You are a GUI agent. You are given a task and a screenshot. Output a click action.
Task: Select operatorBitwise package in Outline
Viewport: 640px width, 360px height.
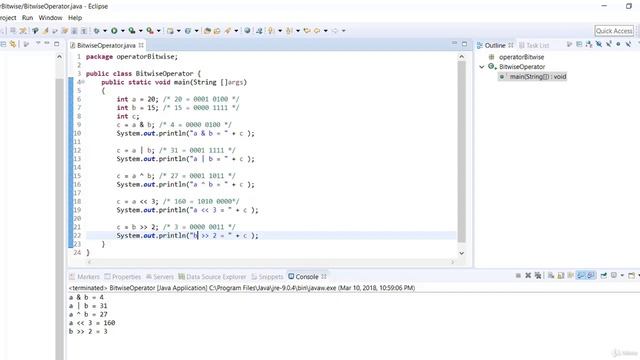click(517, 57)
